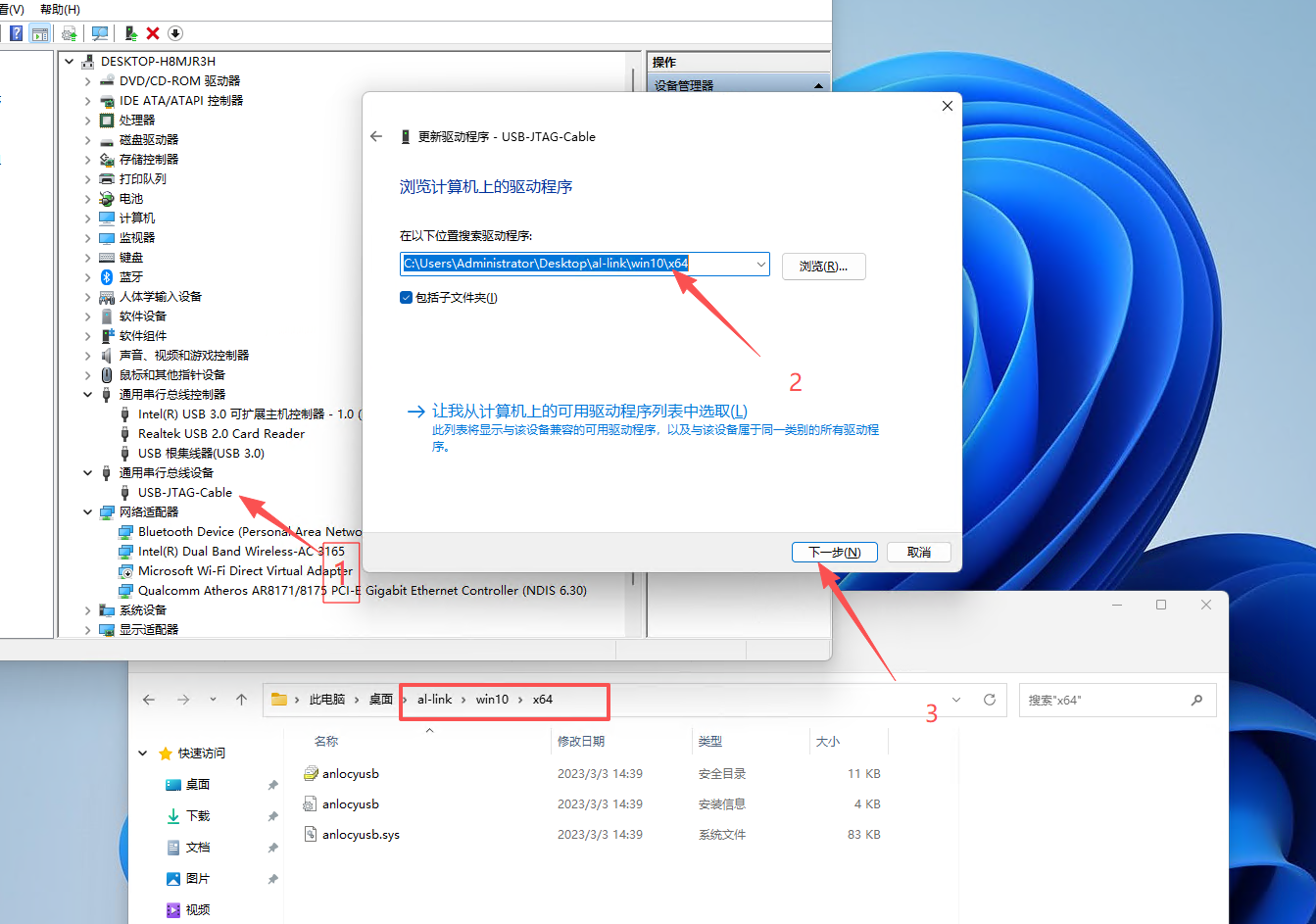Click the red X uninstall device icon

click(x=153, y=33)
